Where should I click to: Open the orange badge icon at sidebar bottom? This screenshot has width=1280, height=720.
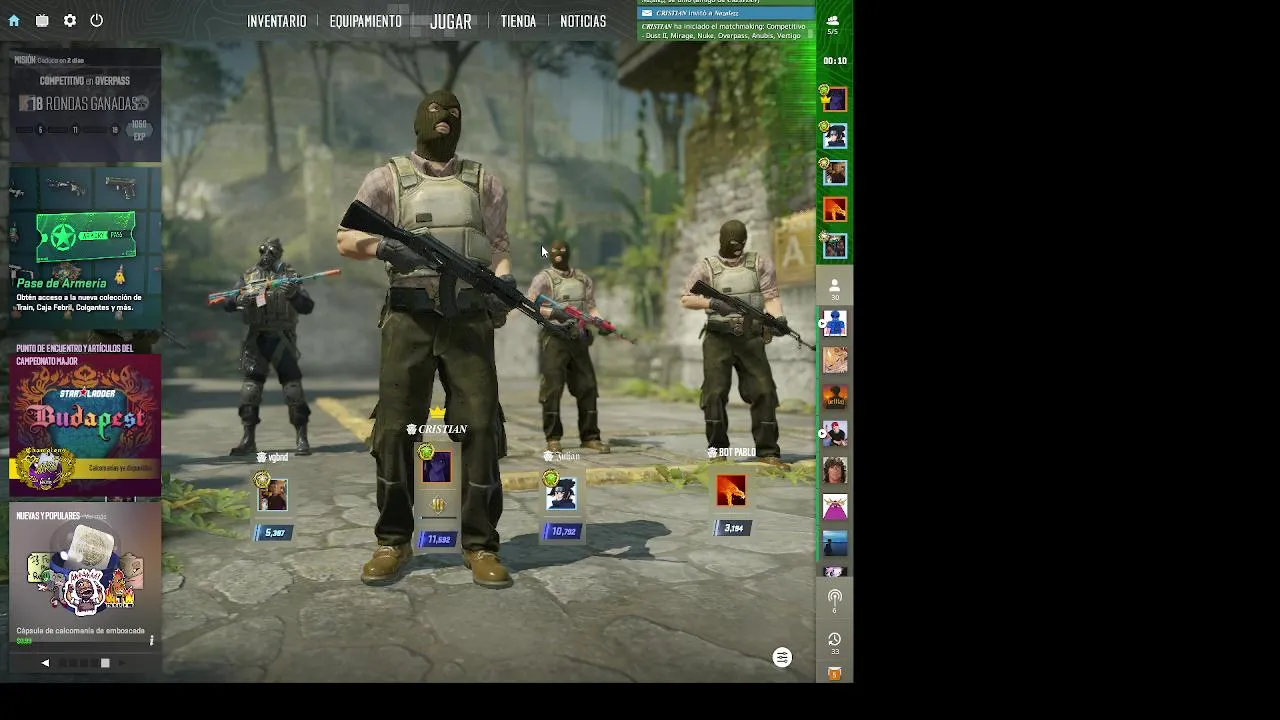(835, 673)
